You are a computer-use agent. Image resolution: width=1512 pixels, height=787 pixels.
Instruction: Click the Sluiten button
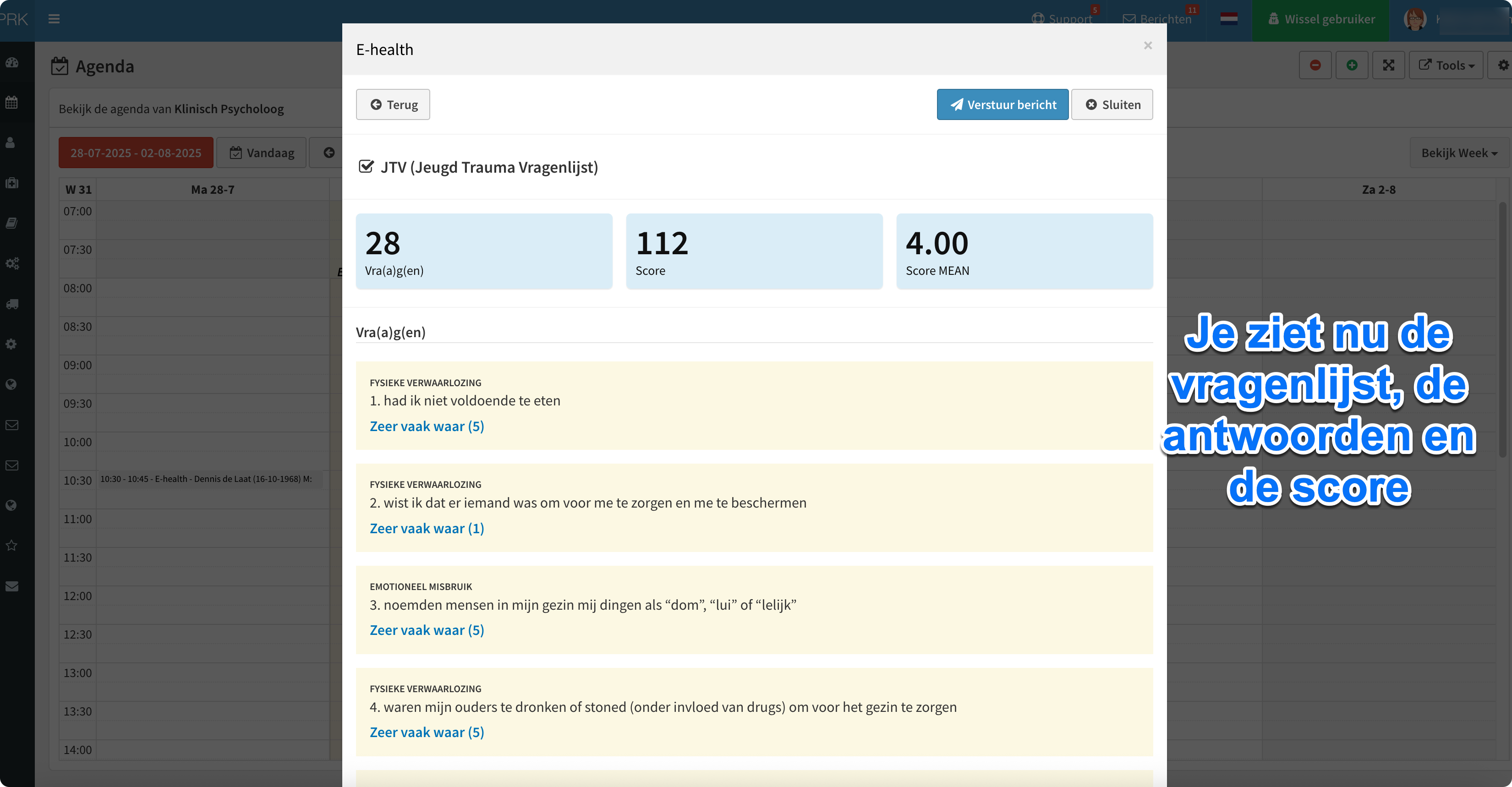[1112, 104]
